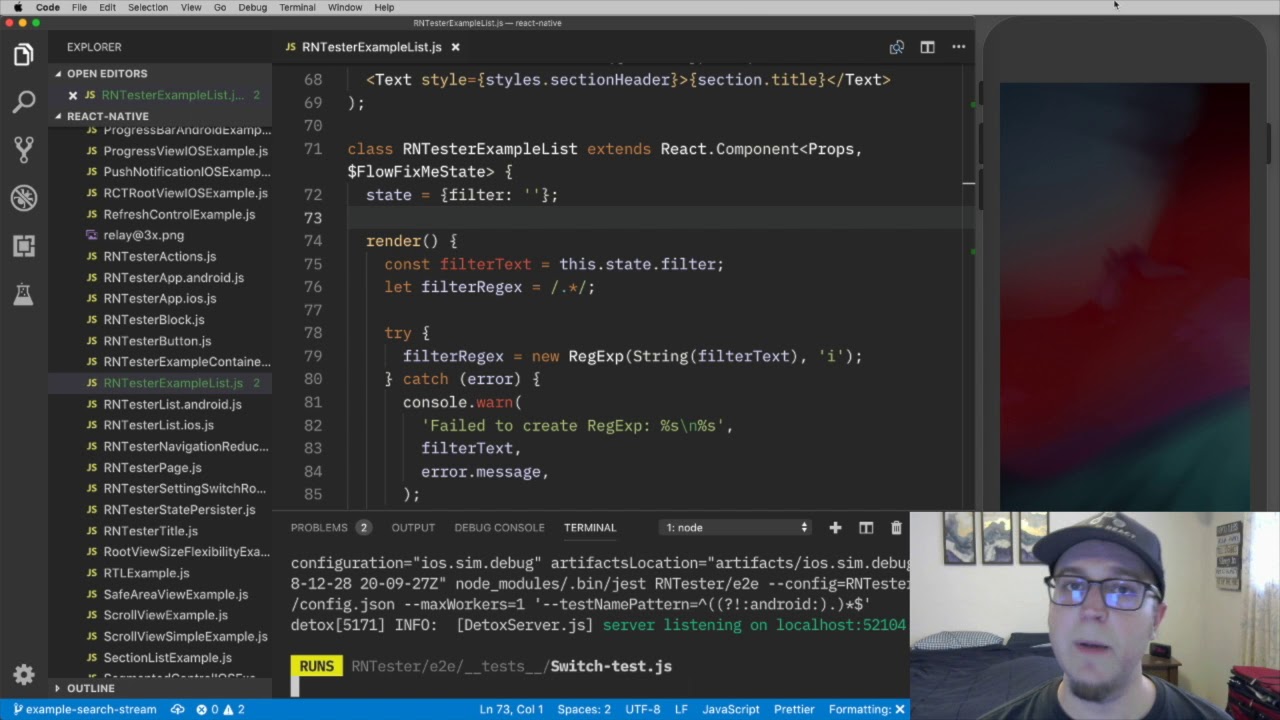Screen dimensions: 1280x720
Task: Open the Go menu
Action: tap(220, 7)
